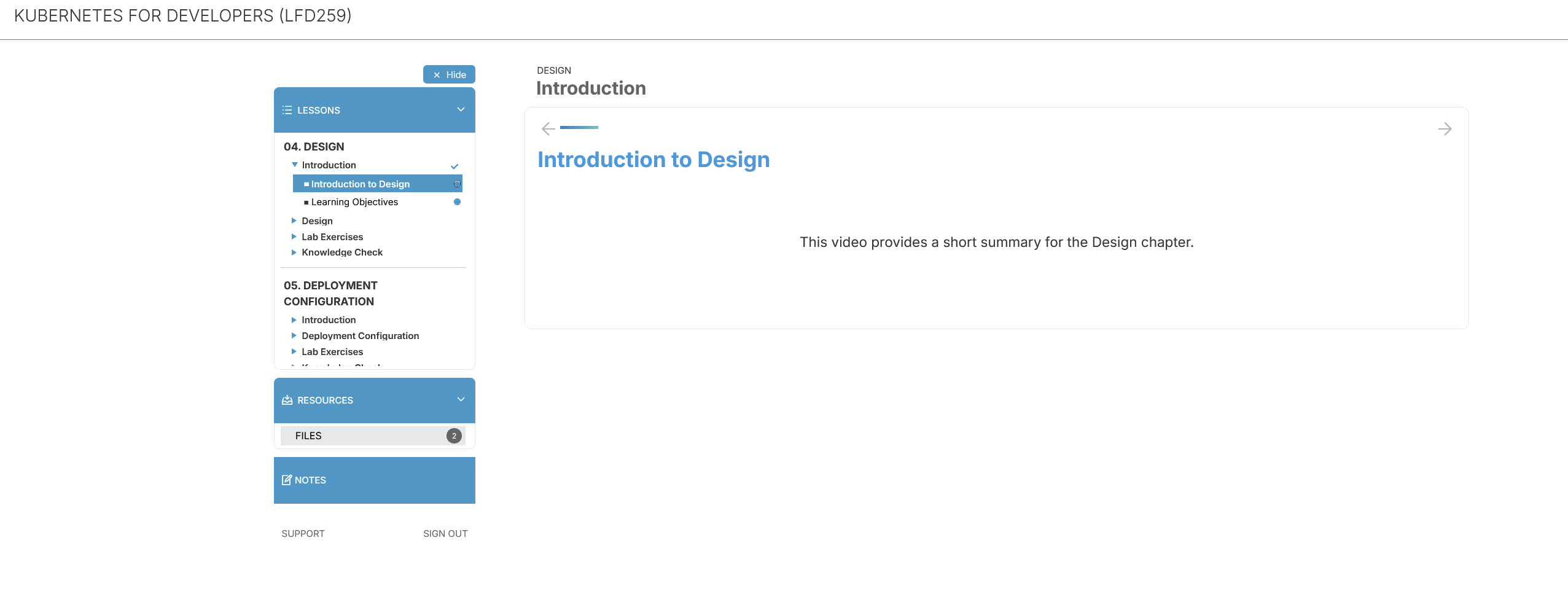Click the X icon on Hide button

coord(437,75)
